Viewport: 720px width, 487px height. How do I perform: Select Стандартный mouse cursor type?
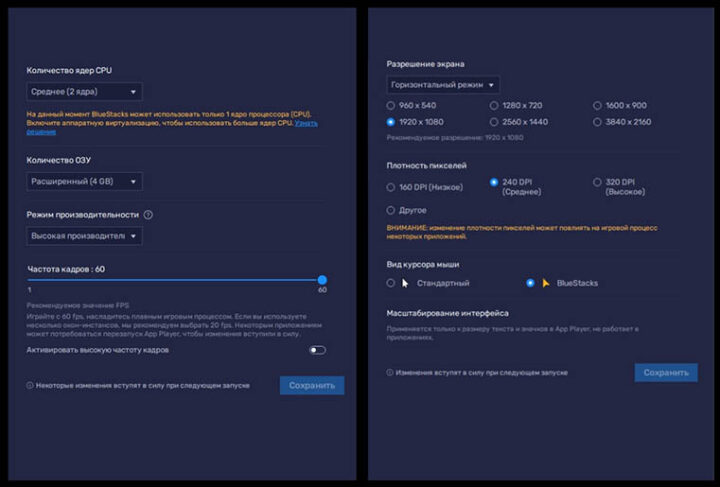(391, 283)
